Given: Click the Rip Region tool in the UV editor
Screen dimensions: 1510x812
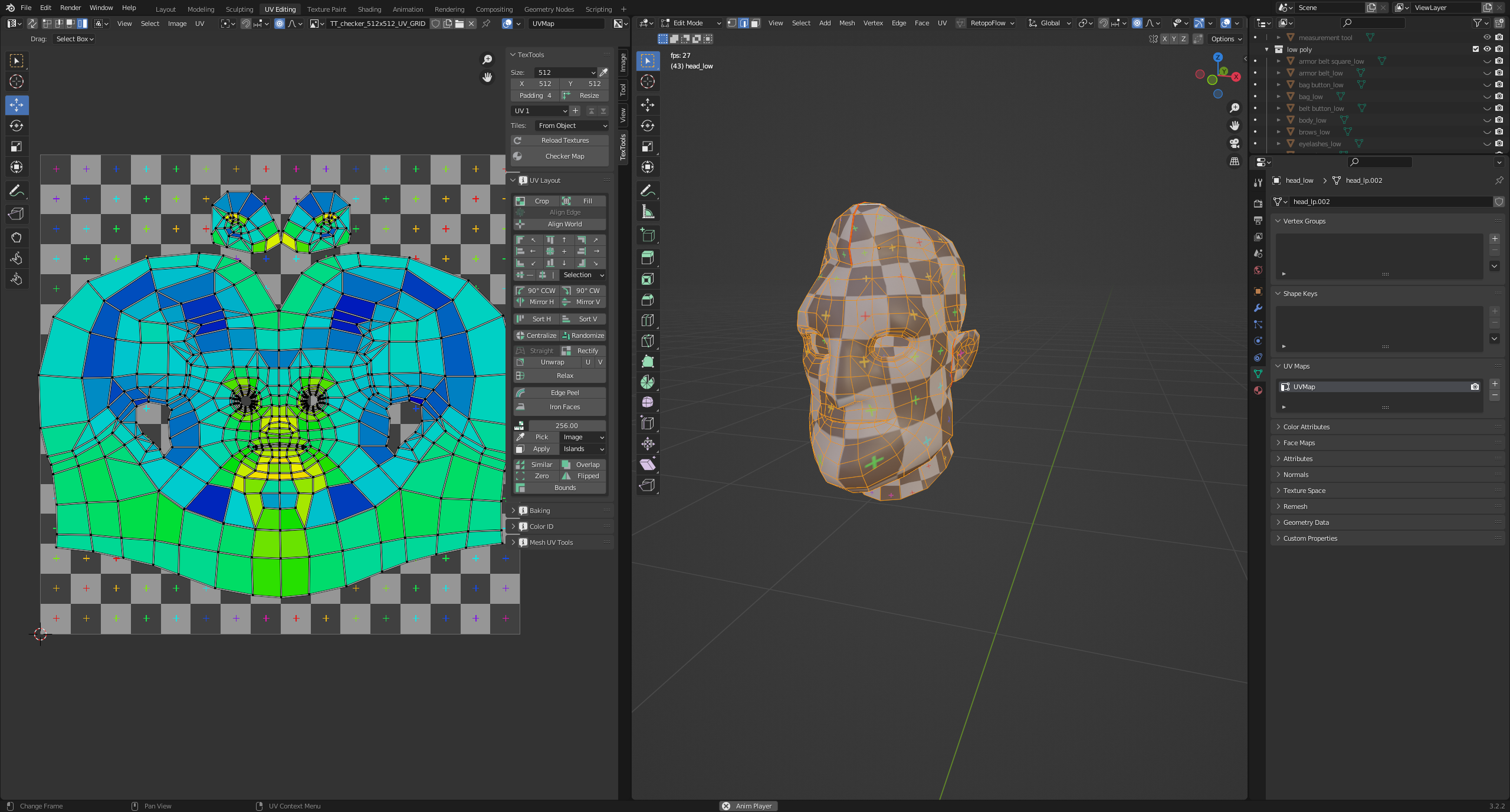Looking at the screenshot, I should (x=17, y=214).
